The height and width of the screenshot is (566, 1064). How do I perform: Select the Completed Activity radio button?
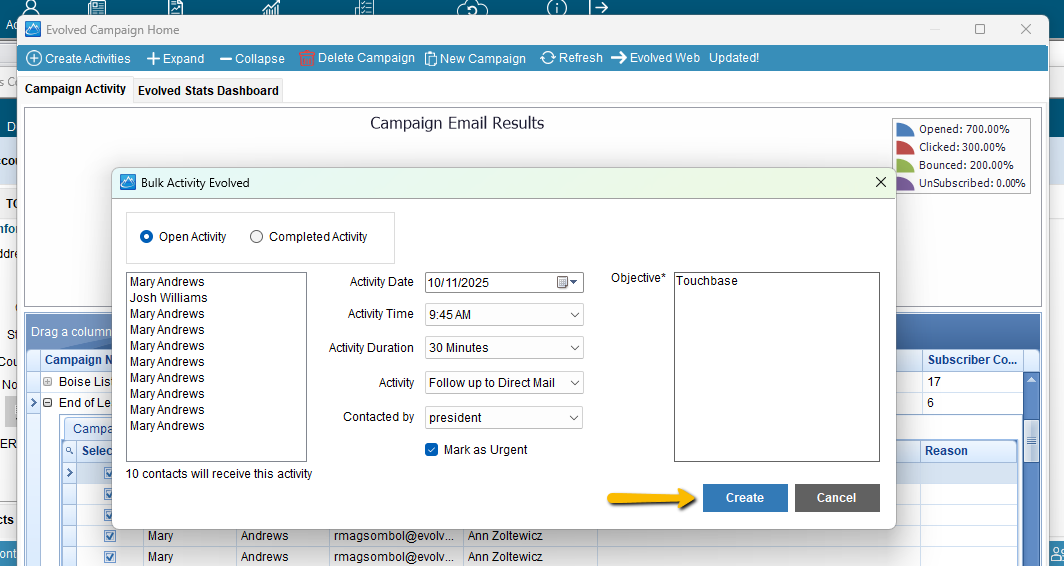pos(257,237)
